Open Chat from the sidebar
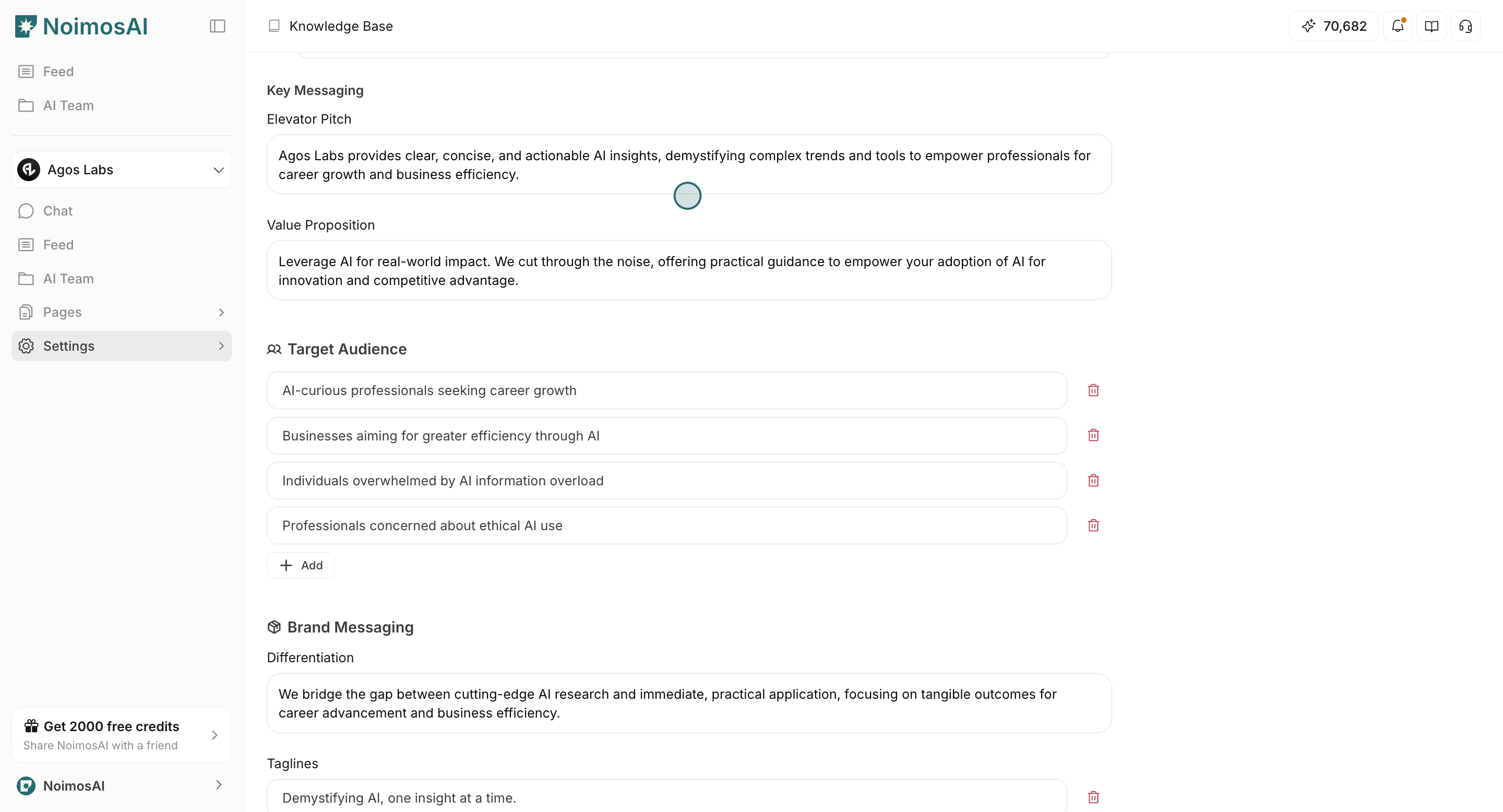 pos(58,211)
